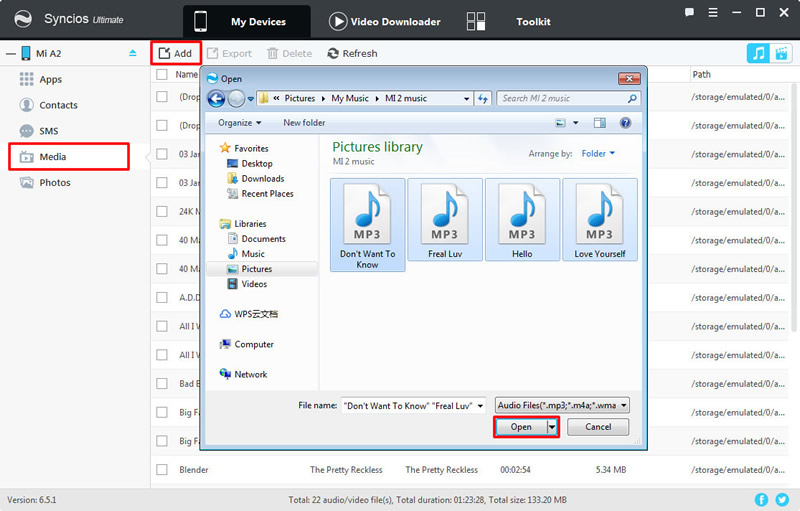Image resolution: width=800 pixels, height=511 pixels.
Task: Refresh the MI 2 music folder location
Action: (x=483, y=98)
